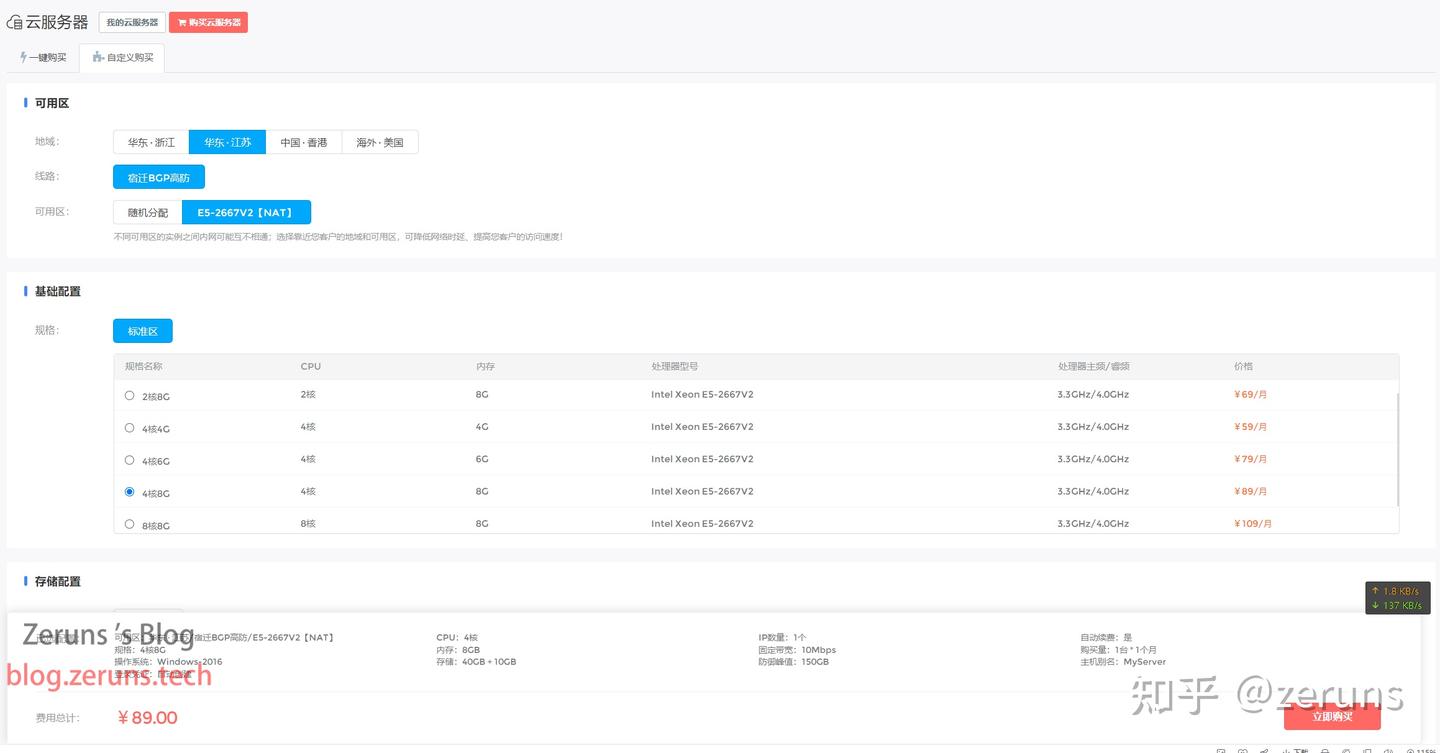Select the 2核8G radio button
This screenshot has height=753, width=1440.
129,395
